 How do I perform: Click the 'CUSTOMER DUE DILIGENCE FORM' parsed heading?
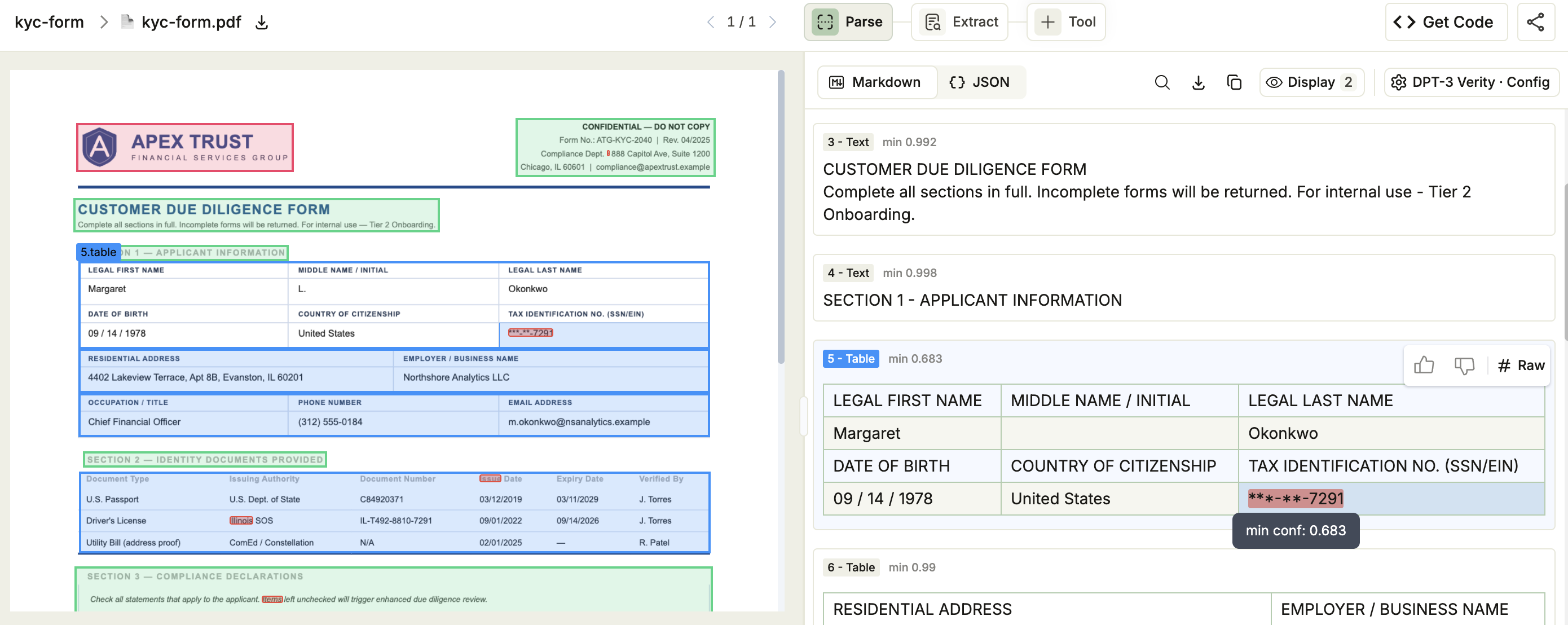pos(954,169)
